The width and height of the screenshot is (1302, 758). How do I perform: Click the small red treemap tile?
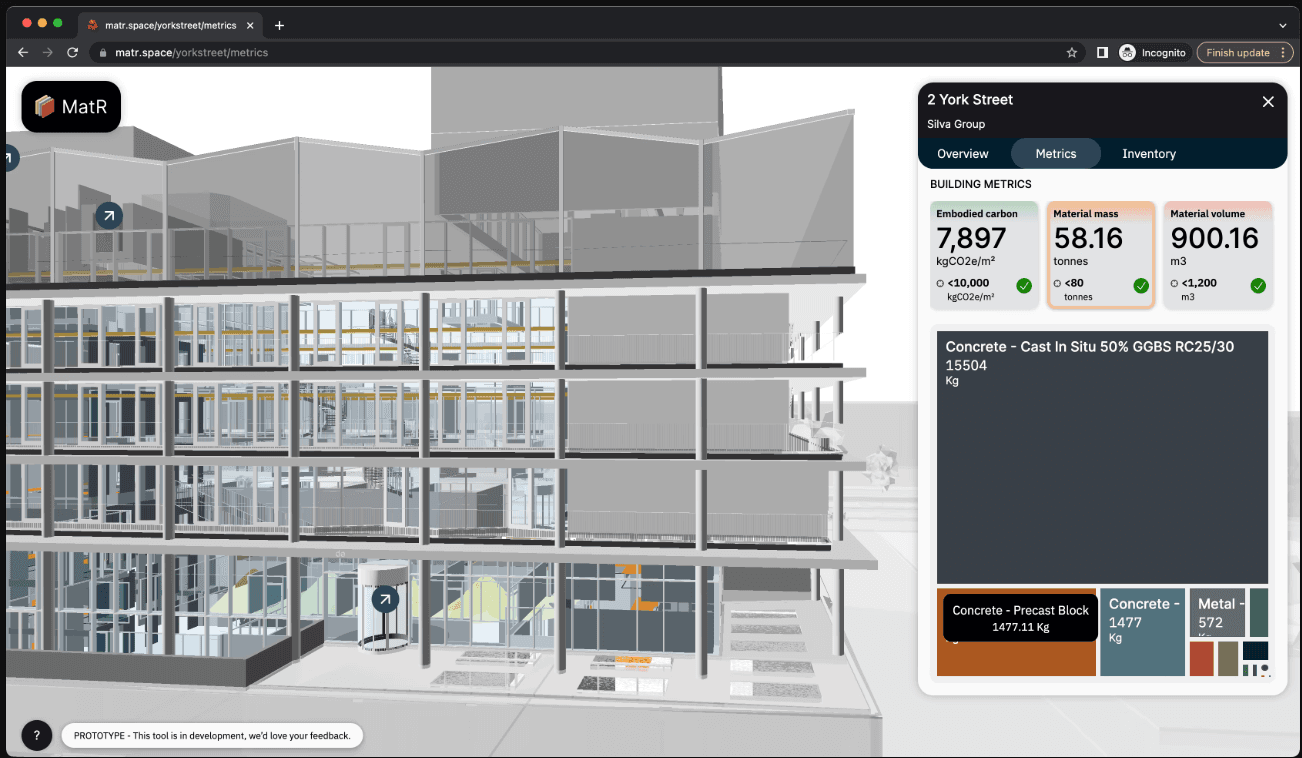(1201, 659)
